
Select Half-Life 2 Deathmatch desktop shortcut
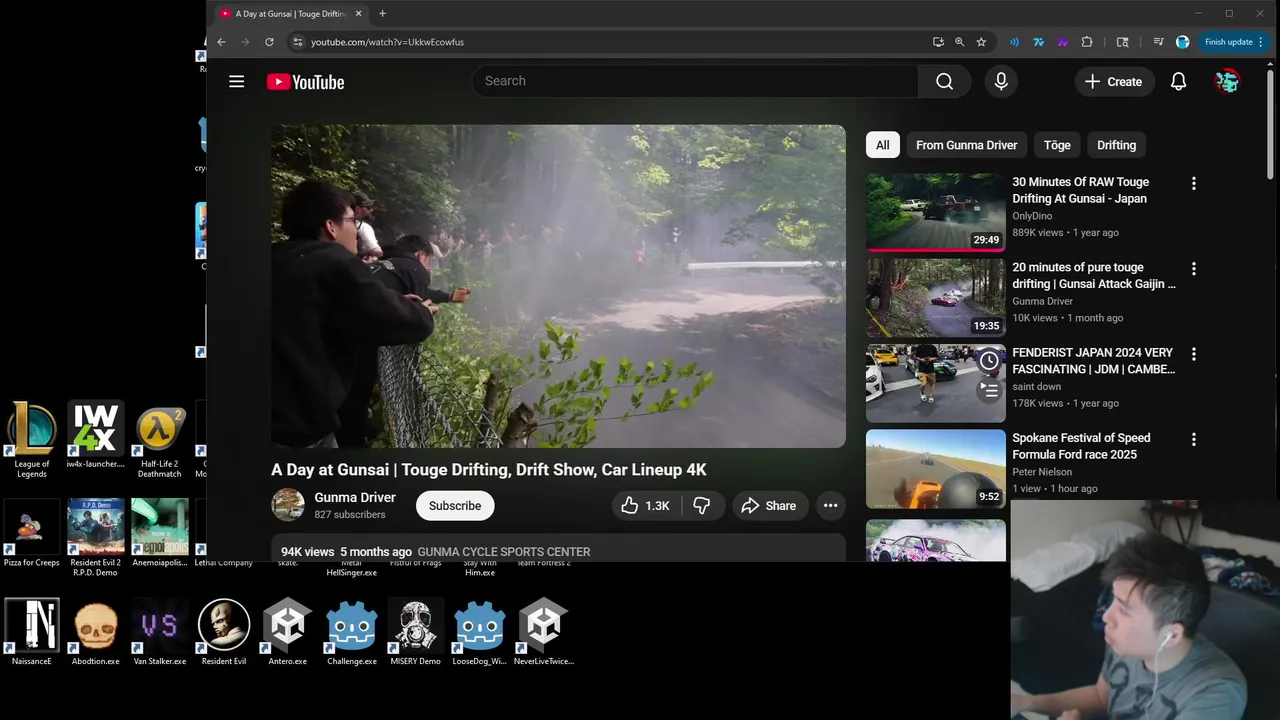160,440
